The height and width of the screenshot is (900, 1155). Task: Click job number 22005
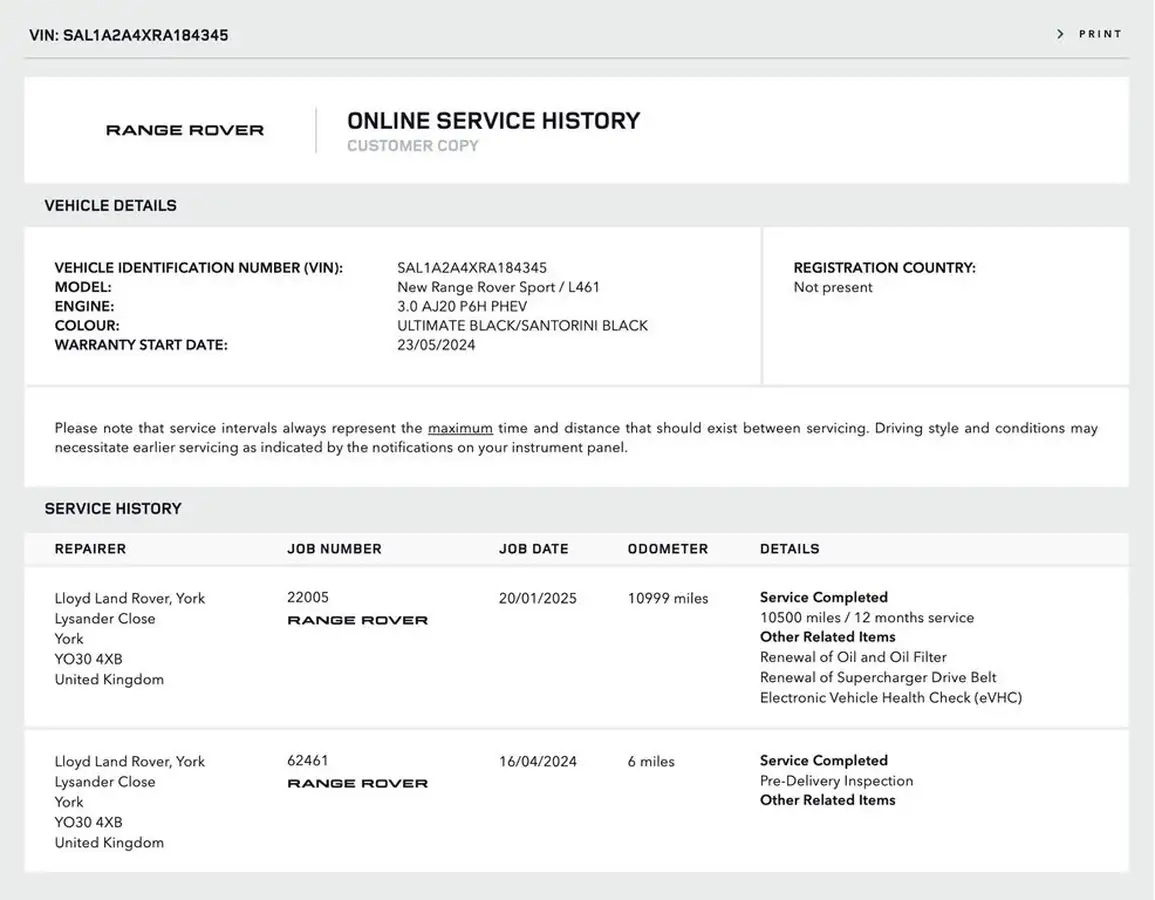pos(308,597)
